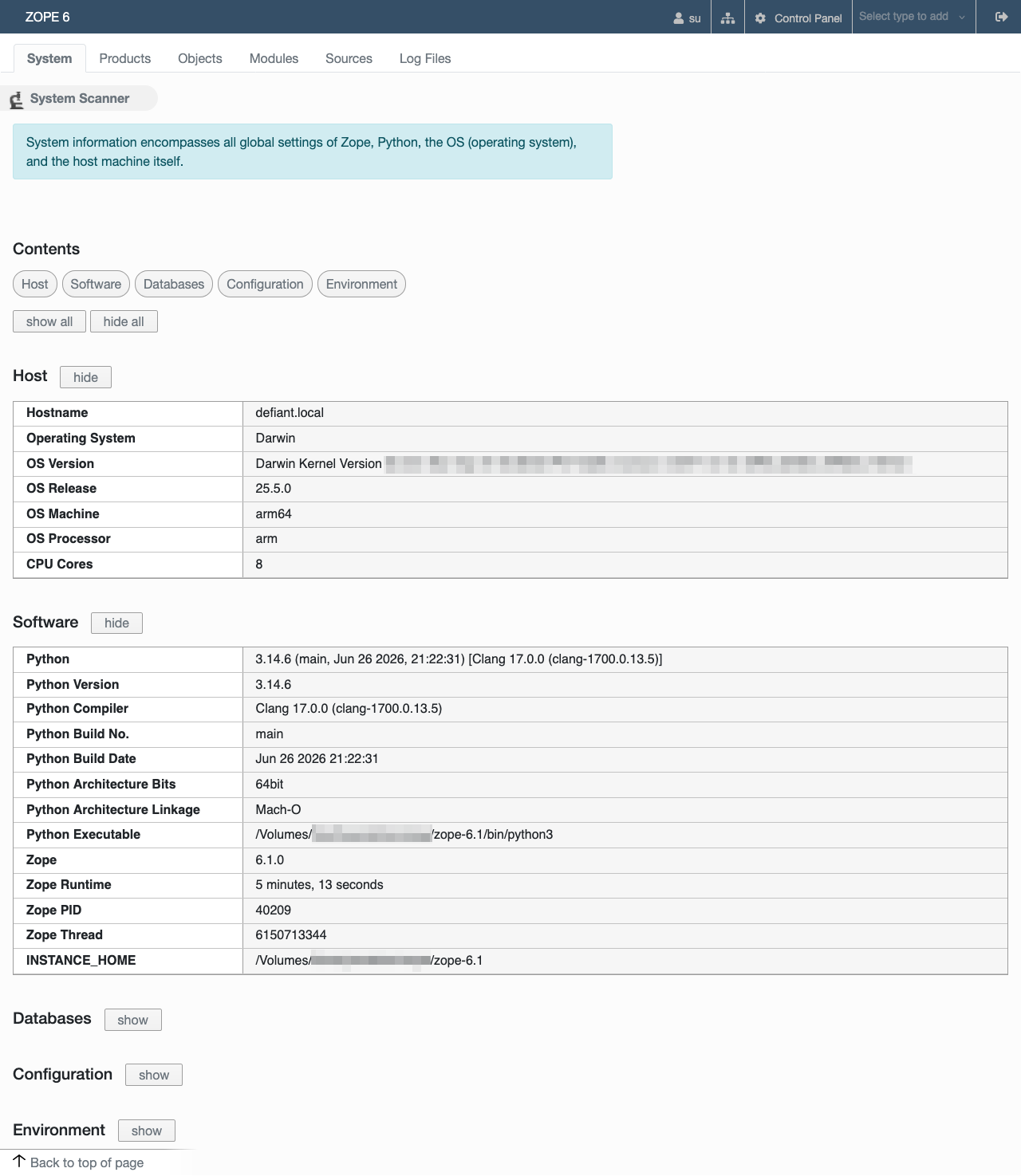The width and height of the screenshot is (1021, 1176).
Task: Select the CPU Cores value 8
Action: tap(259, 564)
